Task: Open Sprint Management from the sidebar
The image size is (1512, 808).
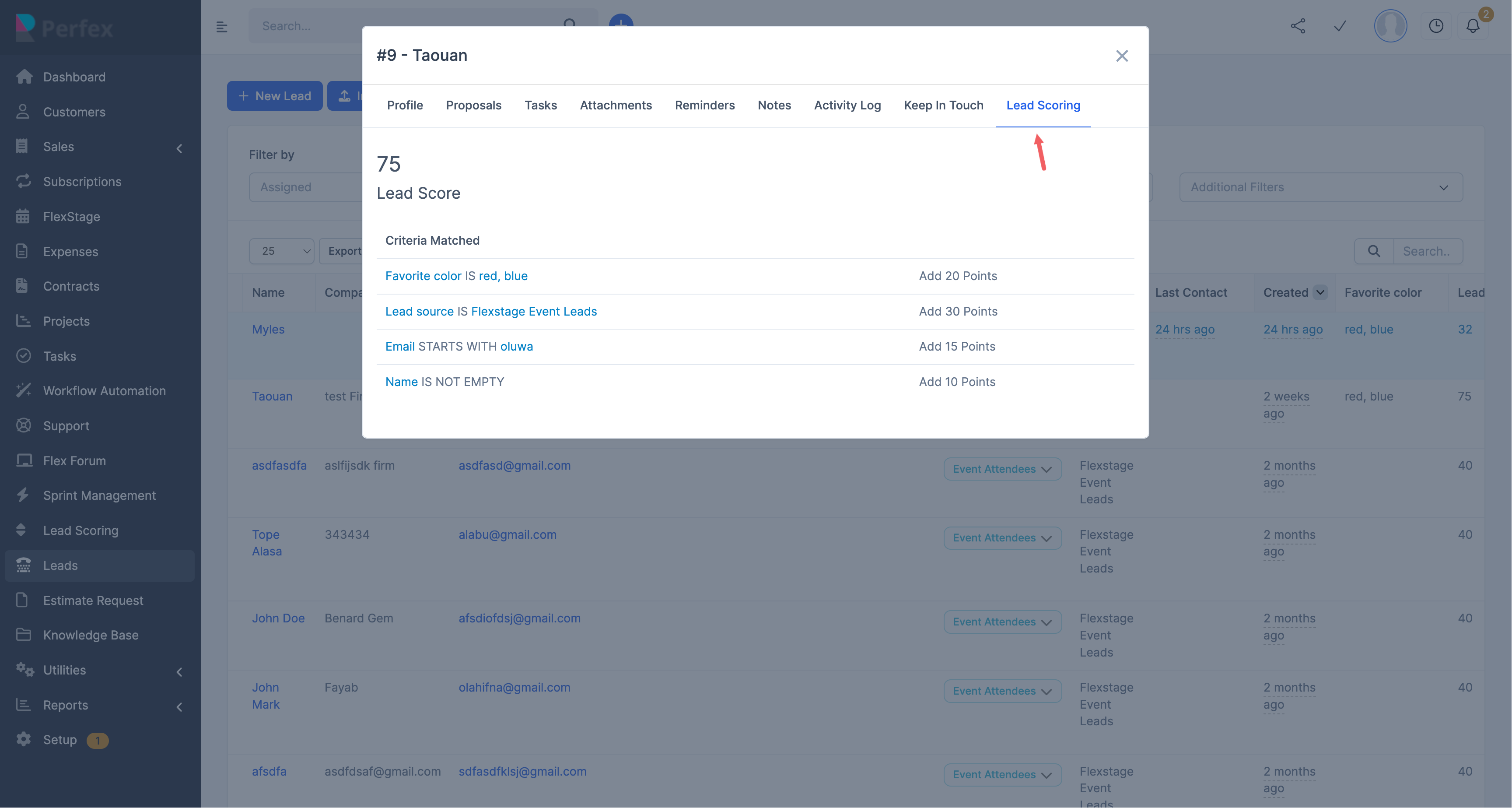Action: pyautogui.click(x=99, y=495)
